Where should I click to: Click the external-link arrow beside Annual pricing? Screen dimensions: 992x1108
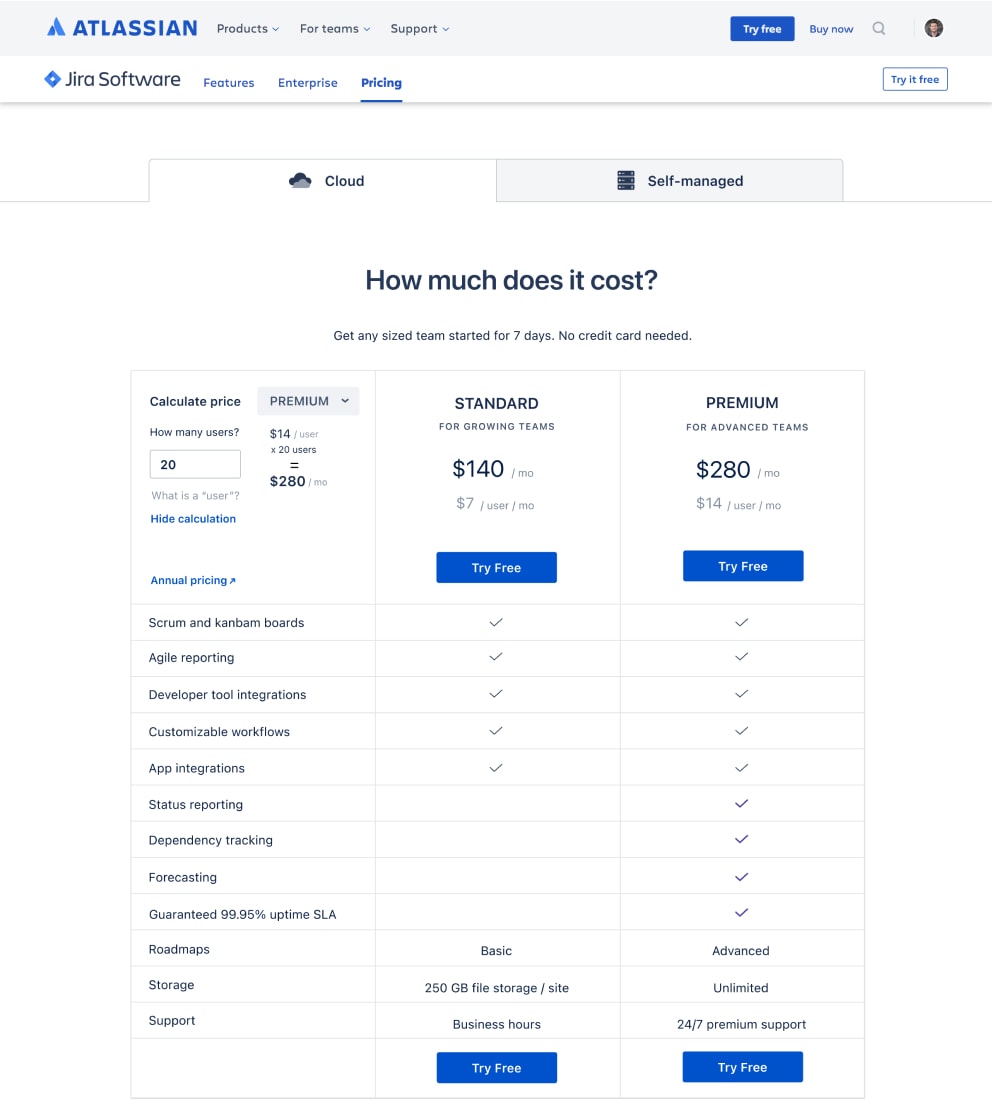232,579
